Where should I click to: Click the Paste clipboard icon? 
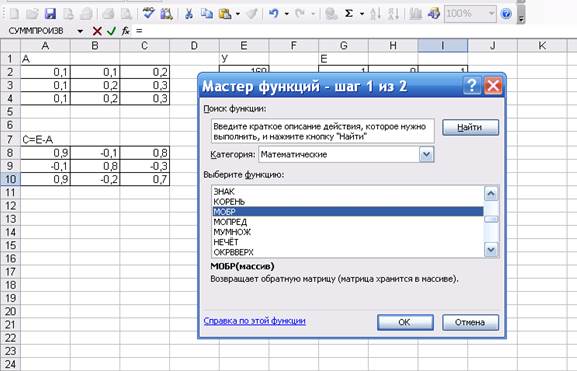click(225, 14)
